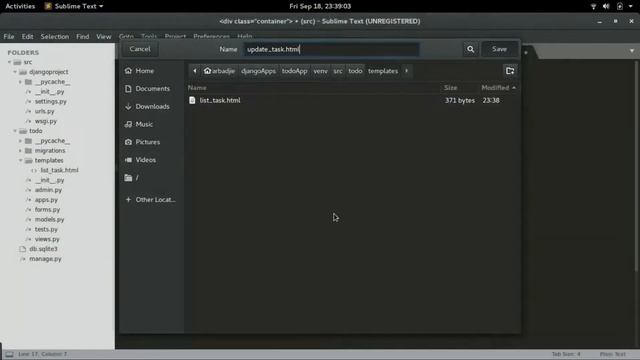The height and width of the screenshot is (360, 640).
Task: Open list_task.html in sidebar tree
Action: pyautogui.click(x=60, y=170)
